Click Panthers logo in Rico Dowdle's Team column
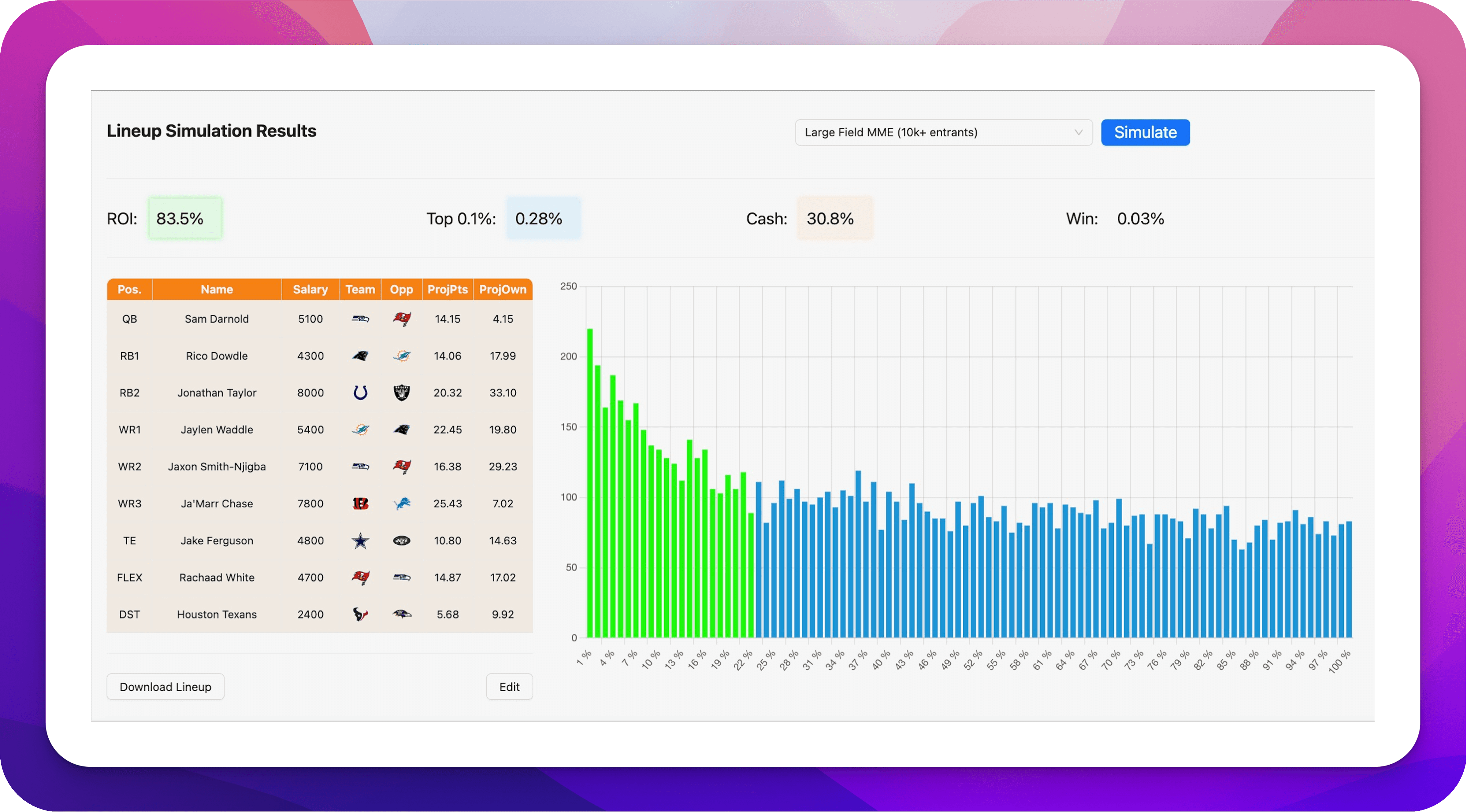The width and height of the screenshot is (1467, 812). [x=360, y=356]
